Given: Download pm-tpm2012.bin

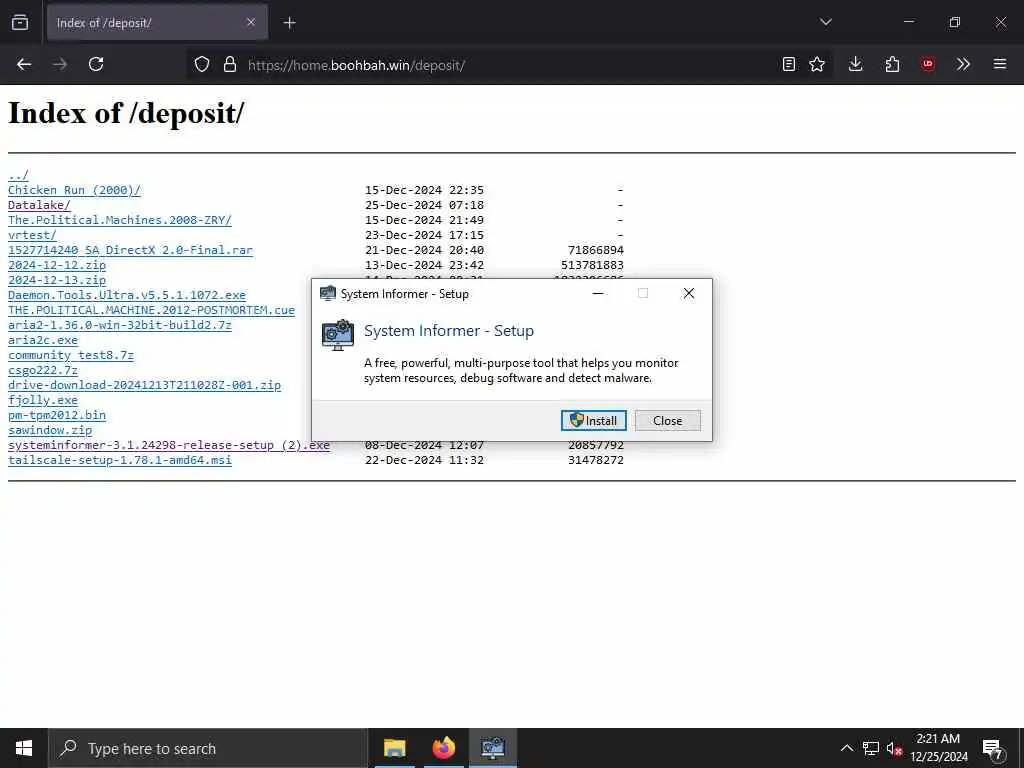Looking at the screenshot, I should (x=57, y=415).
